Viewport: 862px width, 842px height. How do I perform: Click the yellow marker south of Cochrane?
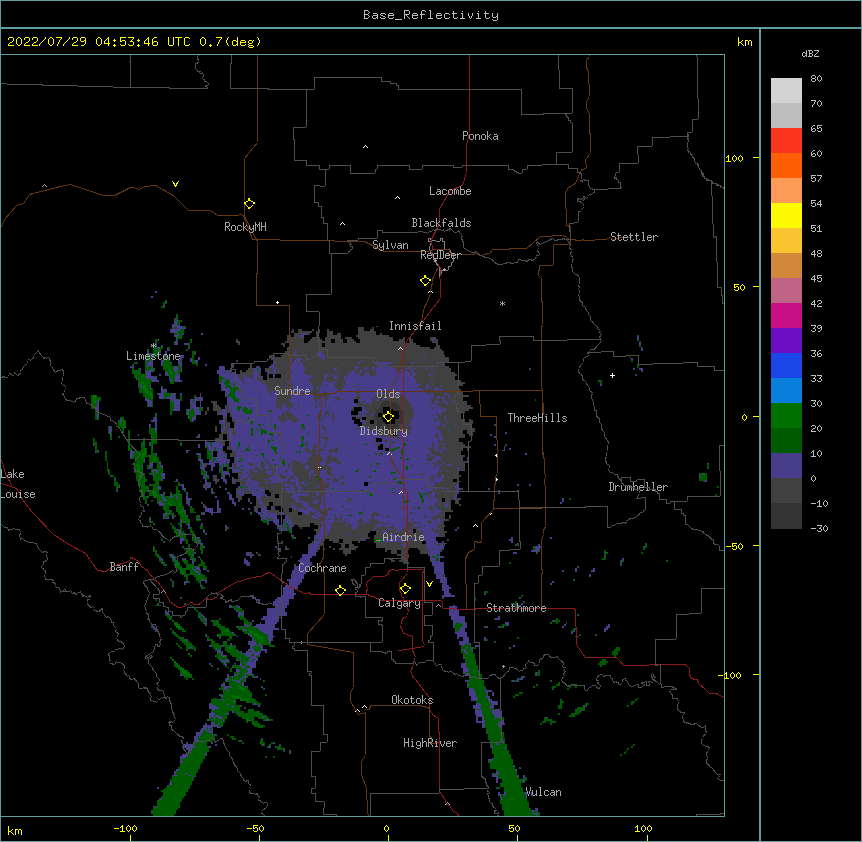pyautogui.click(x=340, y=590)
